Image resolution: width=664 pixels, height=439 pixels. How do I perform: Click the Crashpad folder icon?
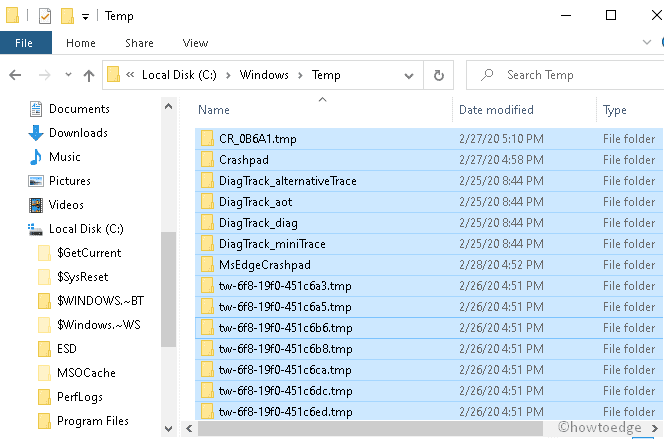point(207,159)
